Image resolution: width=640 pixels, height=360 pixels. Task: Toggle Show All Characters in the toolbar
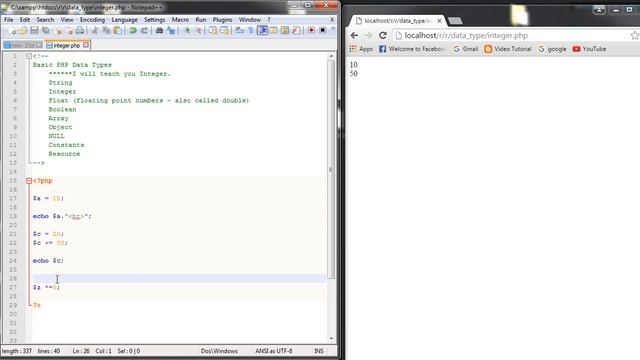(250, 30)
